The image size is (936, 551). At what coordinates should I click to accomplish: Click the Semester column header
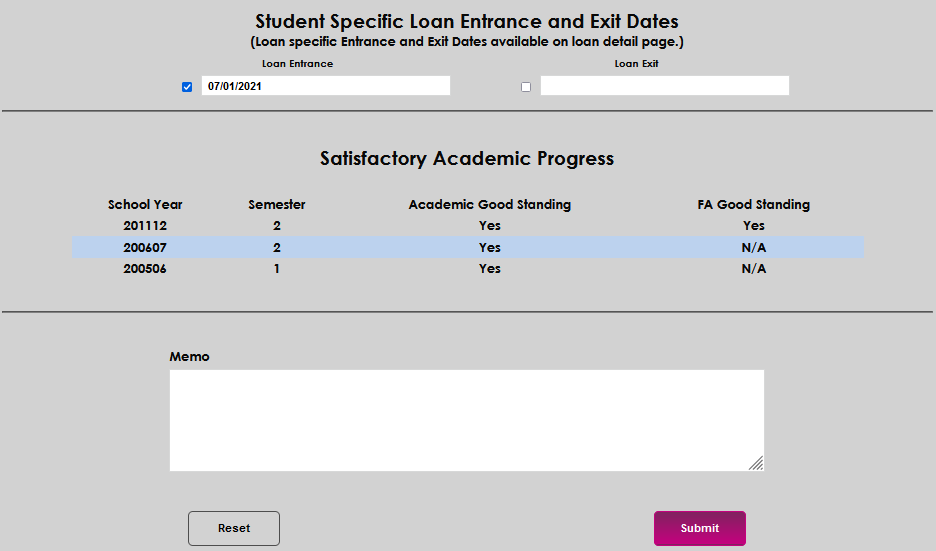277,205
